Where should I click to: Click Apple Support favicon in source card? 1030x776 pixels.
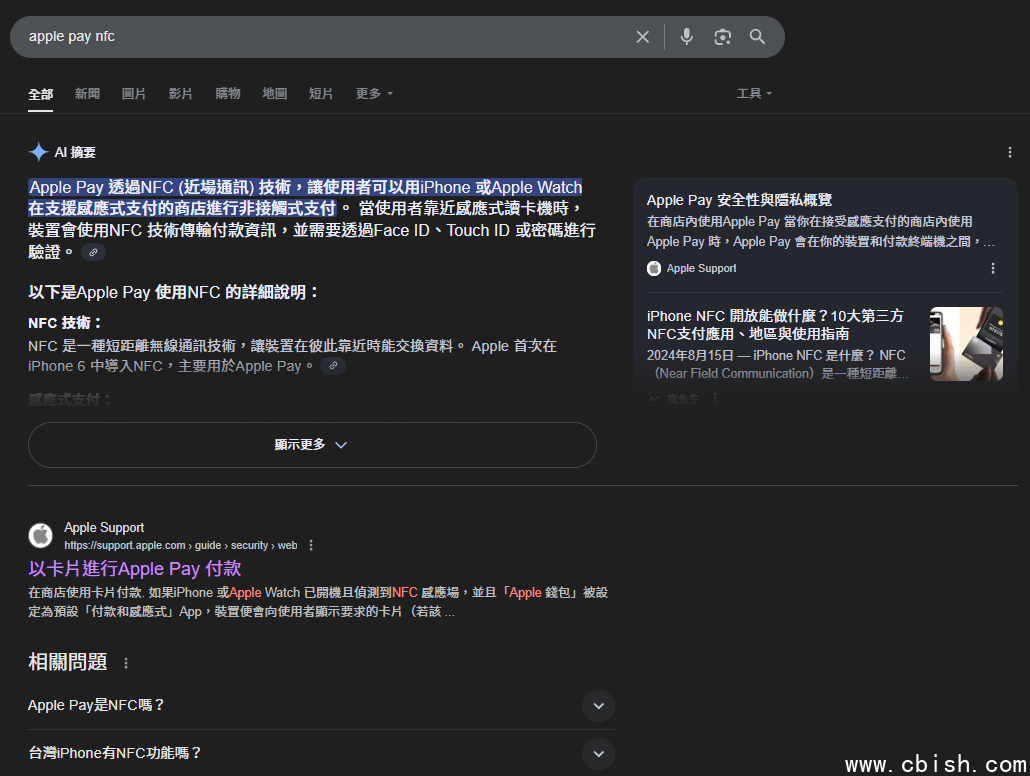tap(654, 268)
